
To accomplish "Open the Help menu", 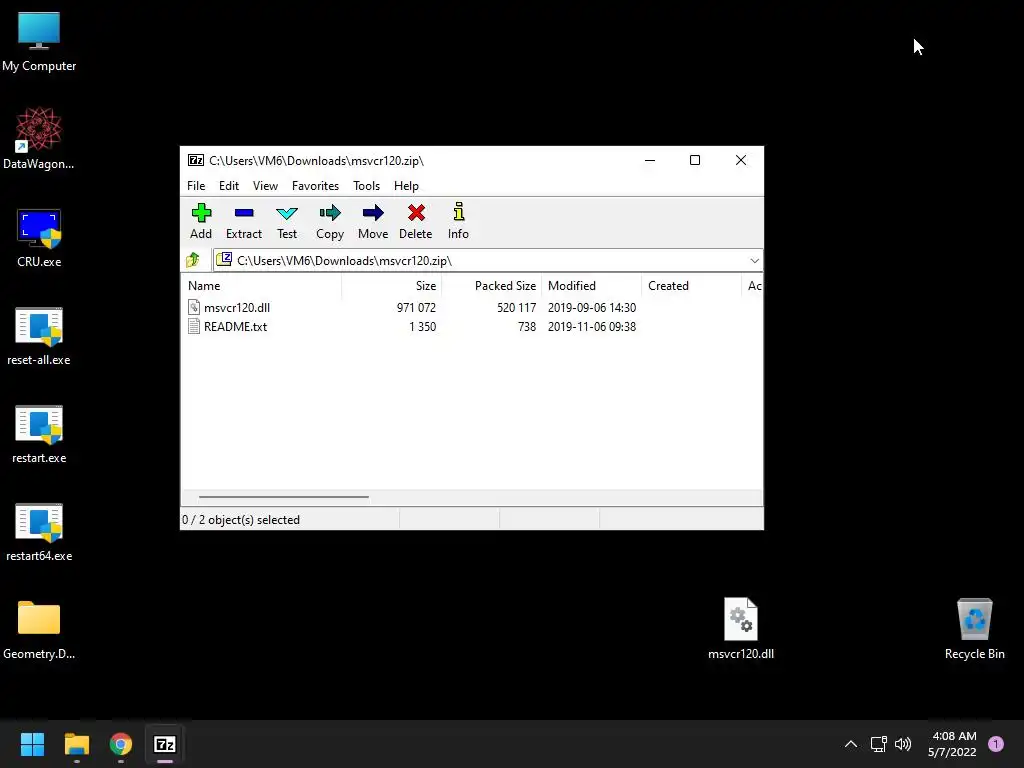I will click(x=406, y=185).
